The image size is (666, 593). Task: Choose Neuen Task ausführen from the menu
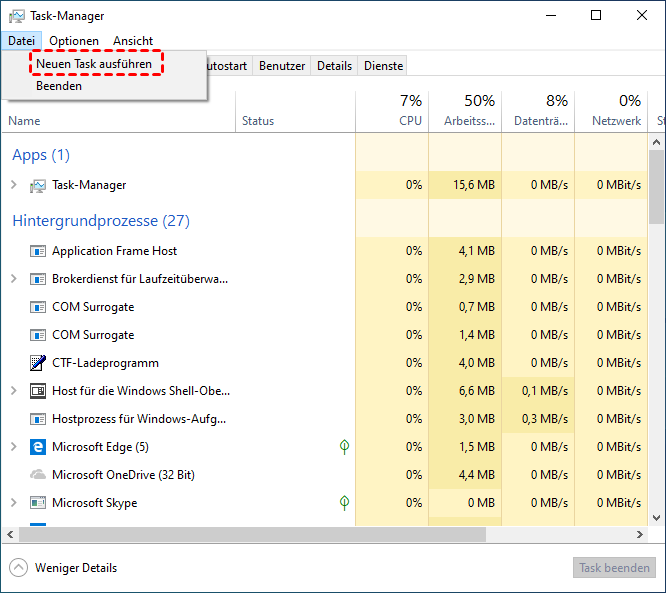click(94, 64)
